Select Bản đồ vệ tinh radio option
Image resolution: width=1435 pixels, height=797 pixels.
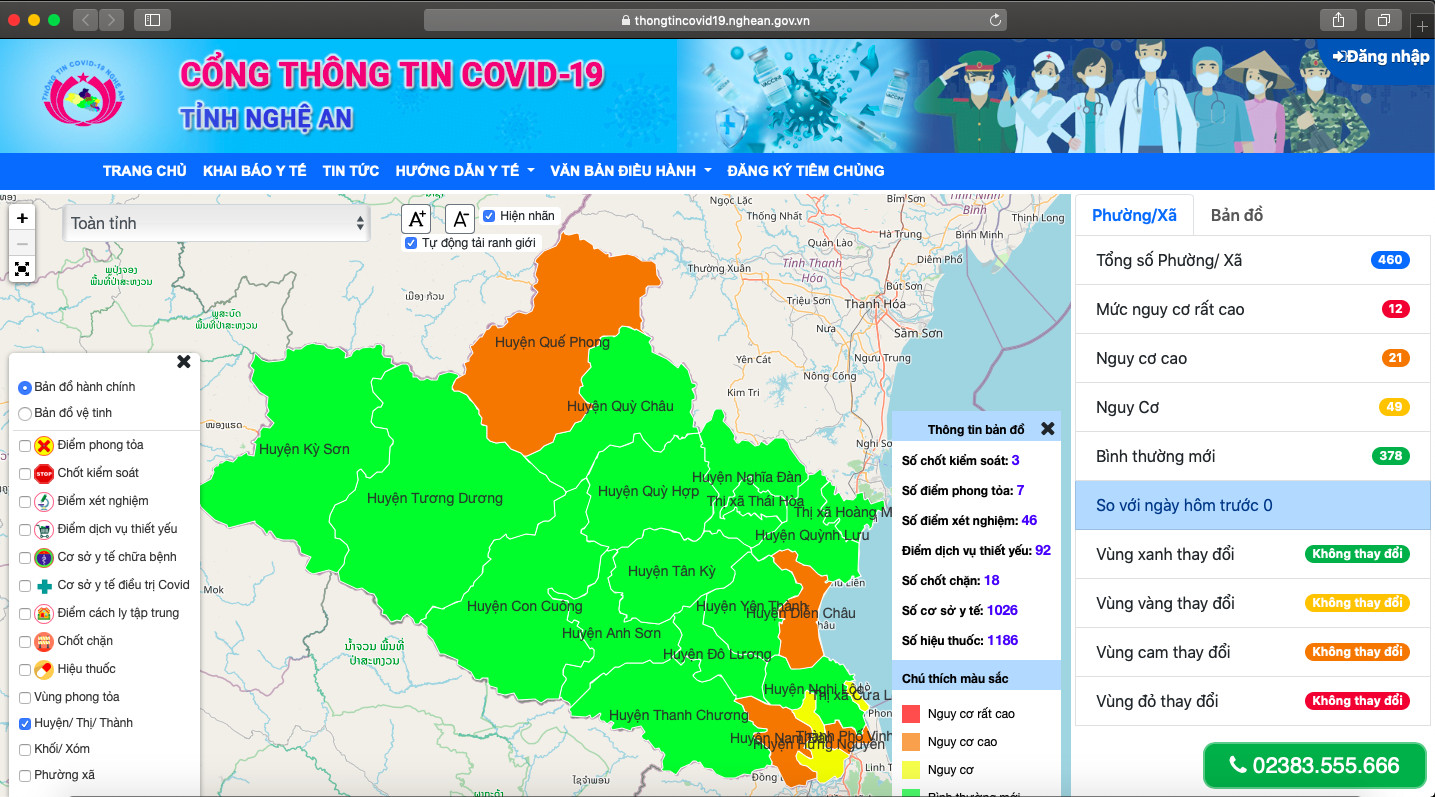pos(25,413)
